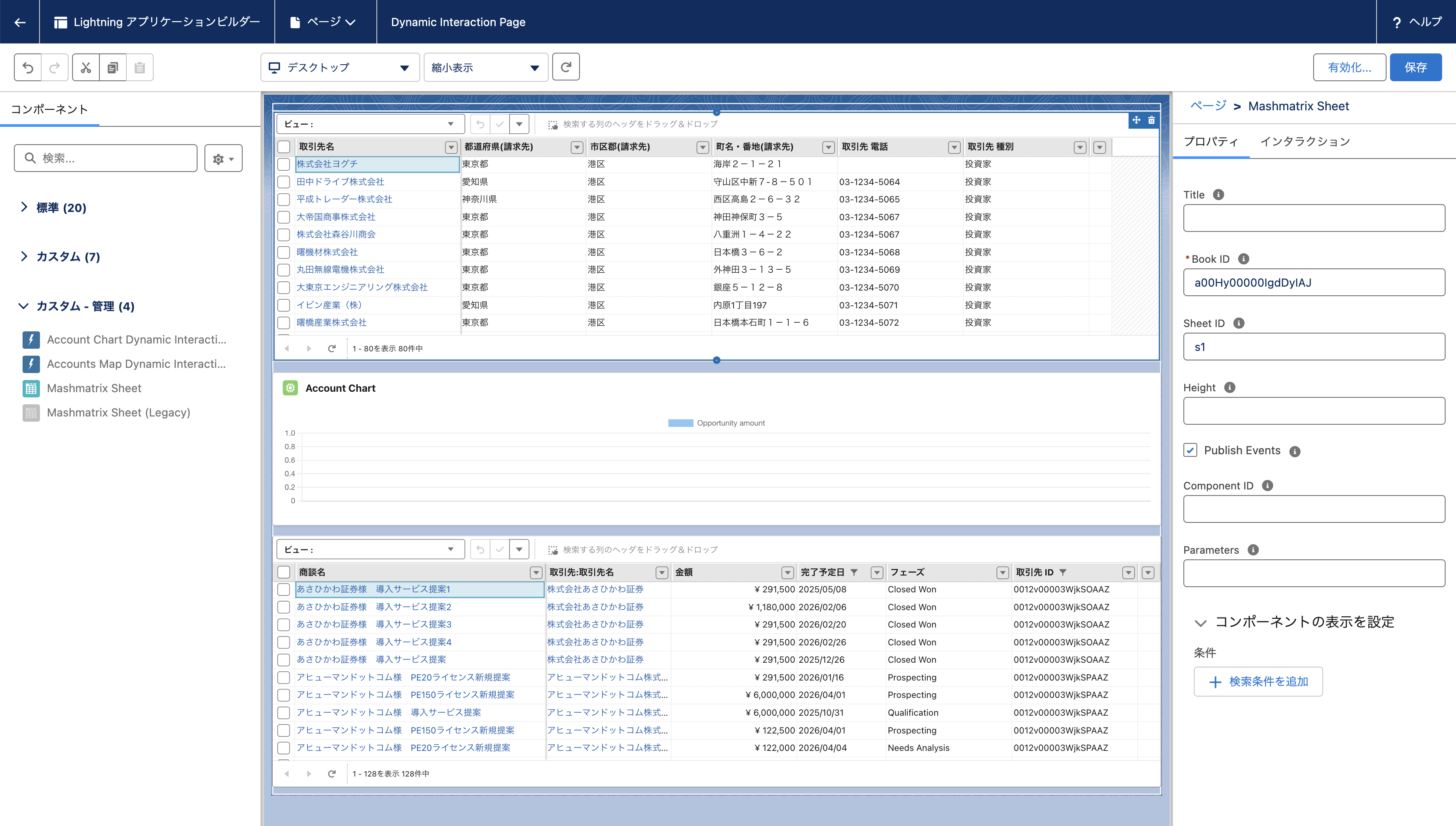Refresh the opportunities sheet with the pager reload icon
Image resolution: width=1456 pixels, height=826 pixels.
tap(332, 774)
